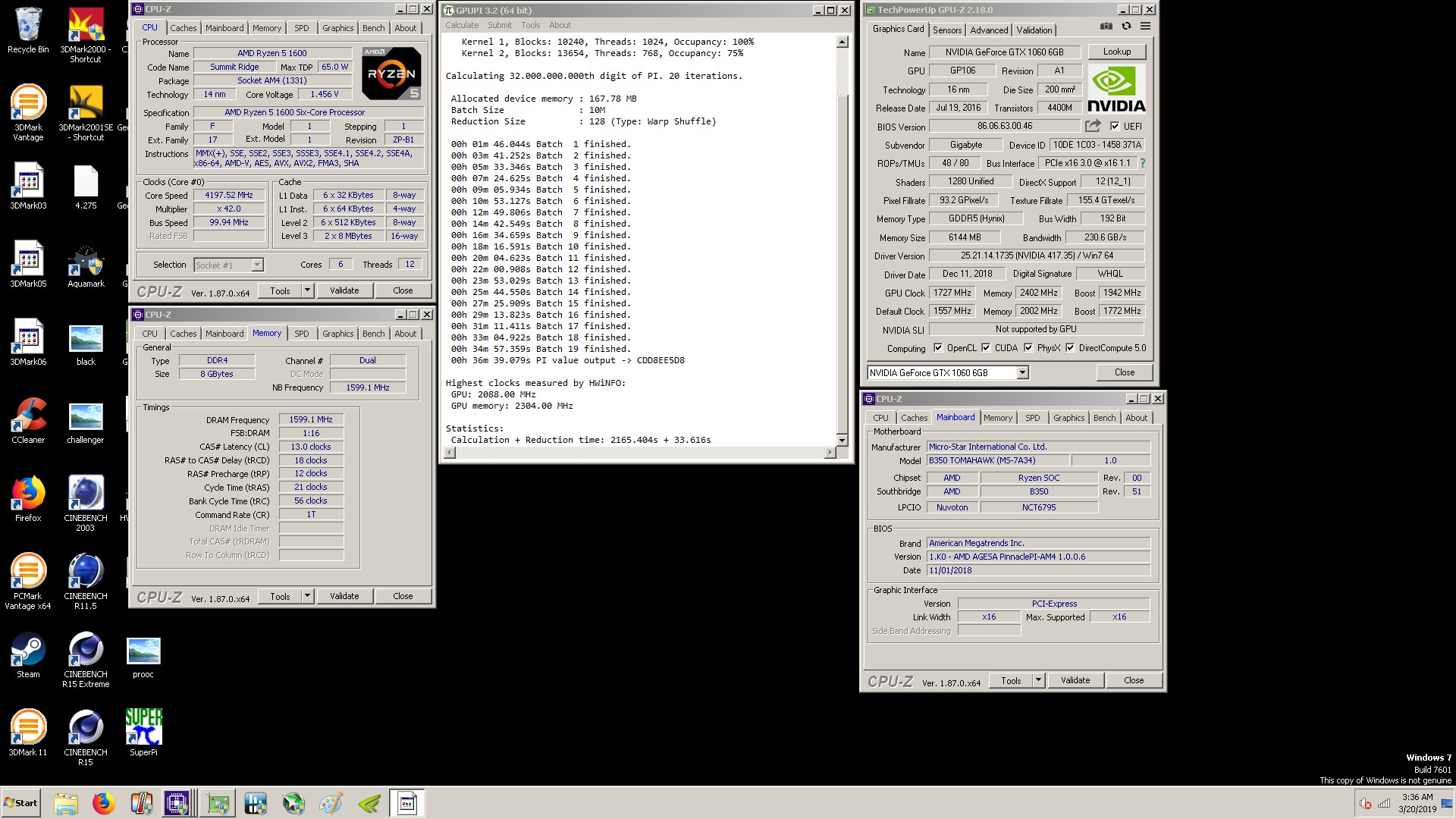Select the SuperPi desktop icon
Screen dimensions: 1456x819
click(x=143, y=733)
